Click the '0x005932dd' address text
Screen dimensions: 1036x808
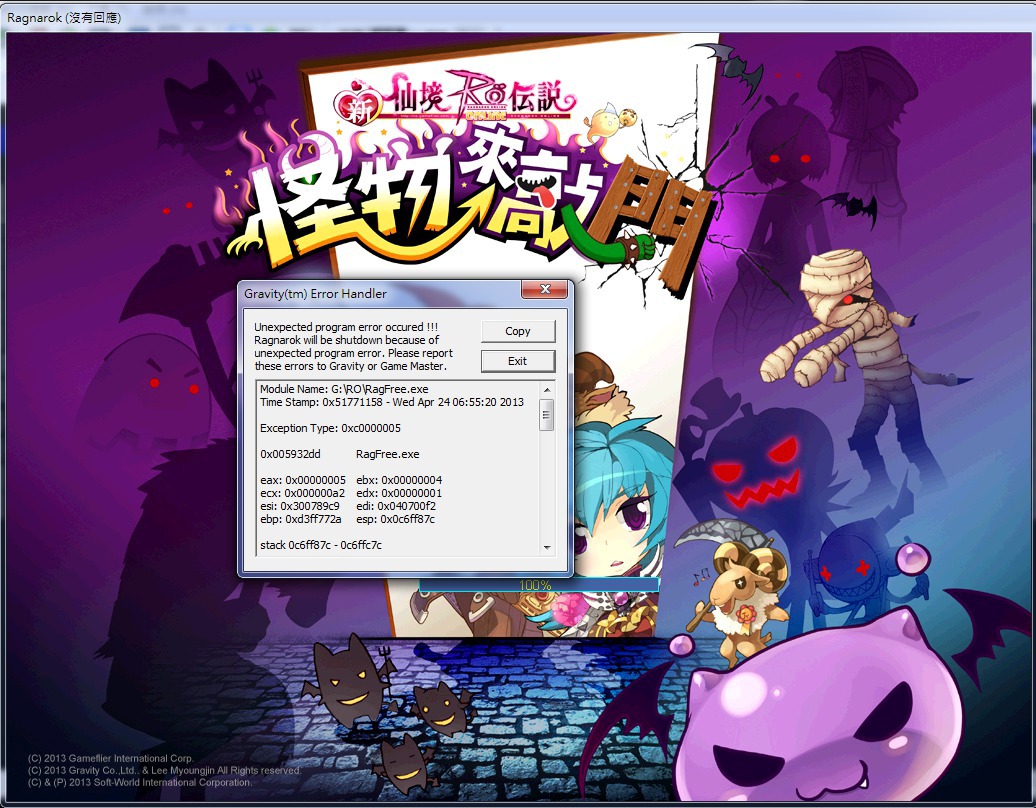290,454
